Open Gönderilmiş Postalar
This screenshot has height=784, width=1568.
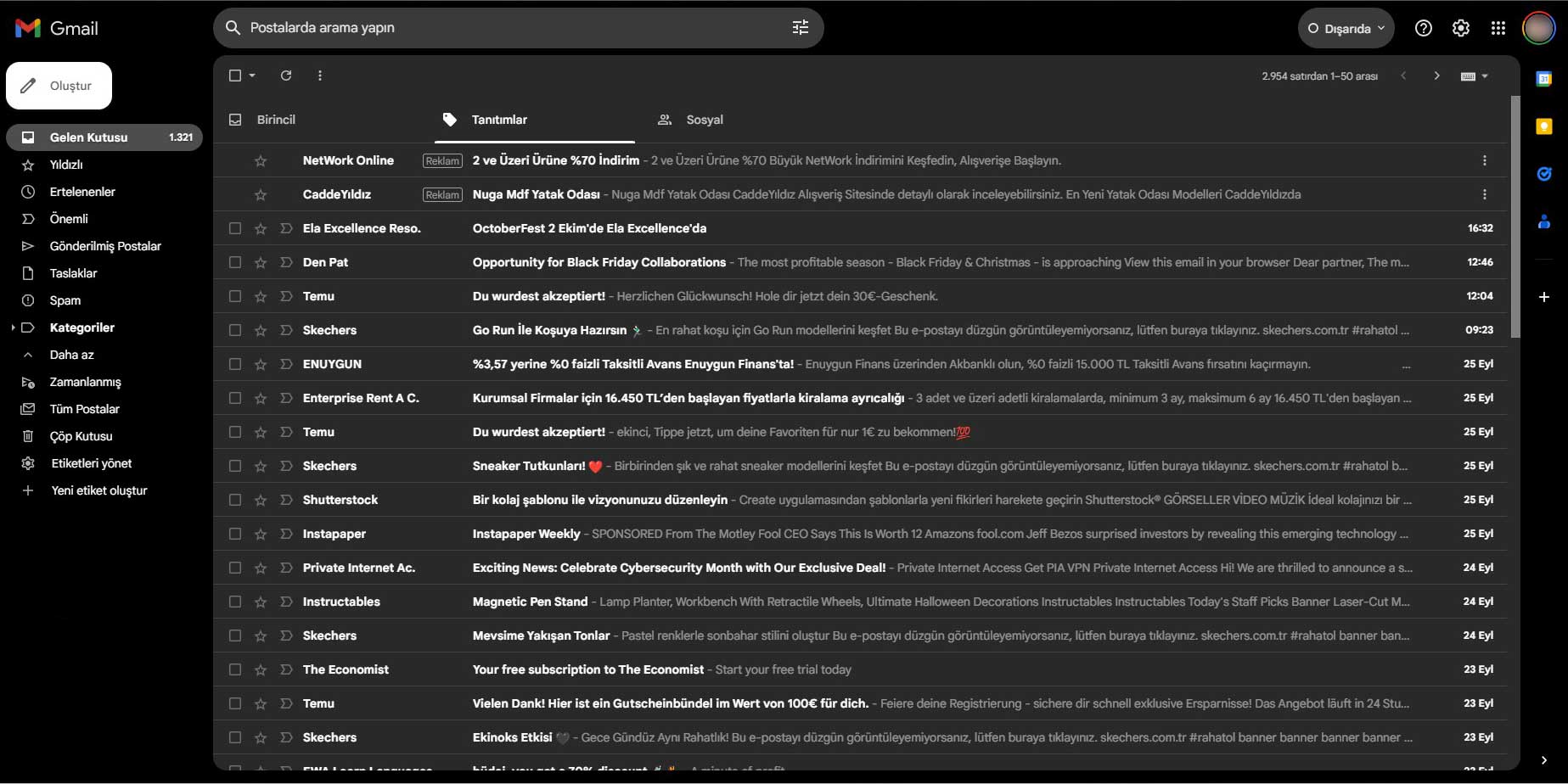click(105, 246)
